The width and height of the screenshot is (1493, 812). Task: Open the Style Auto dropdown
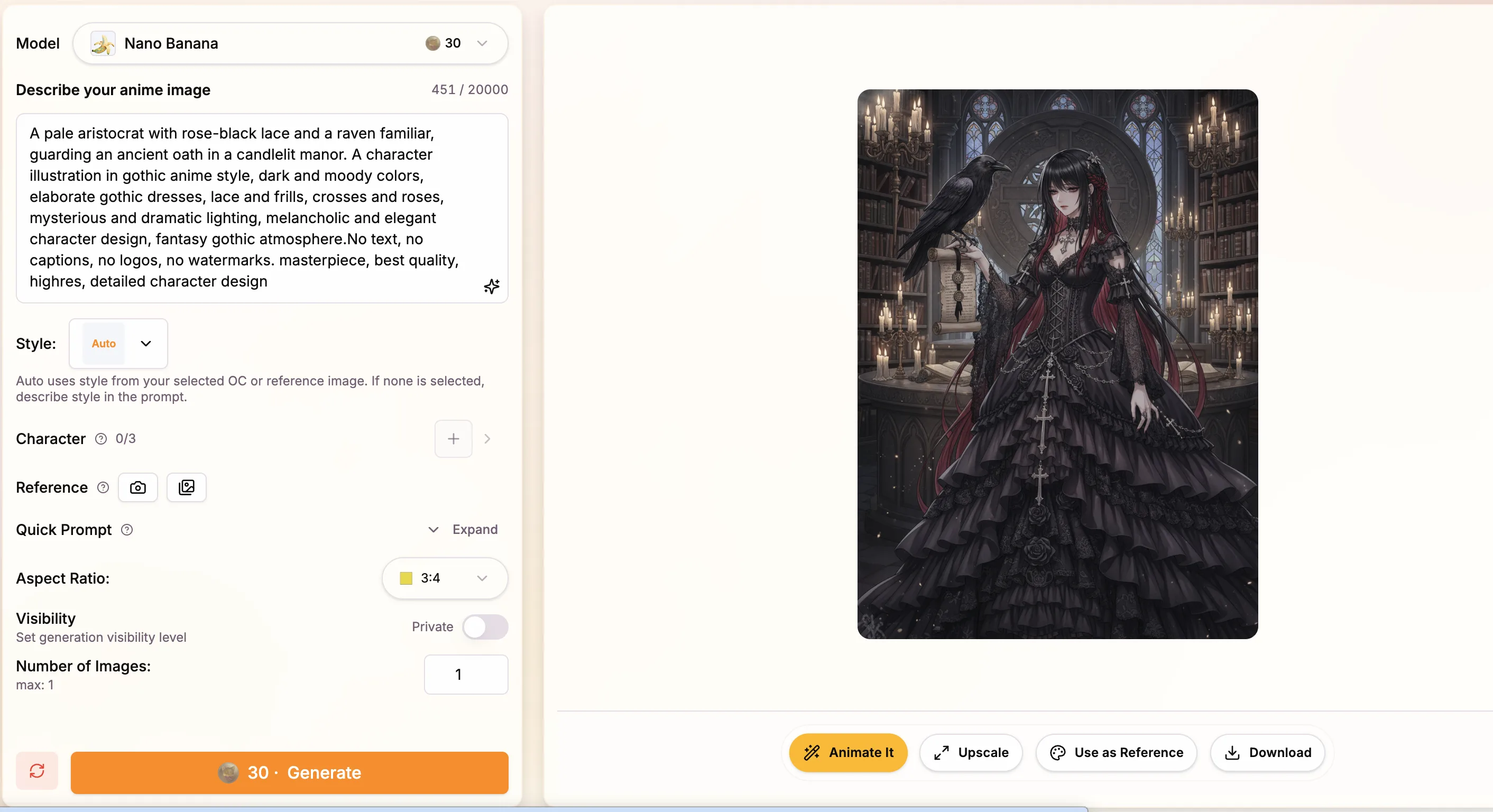coord(118,344)
